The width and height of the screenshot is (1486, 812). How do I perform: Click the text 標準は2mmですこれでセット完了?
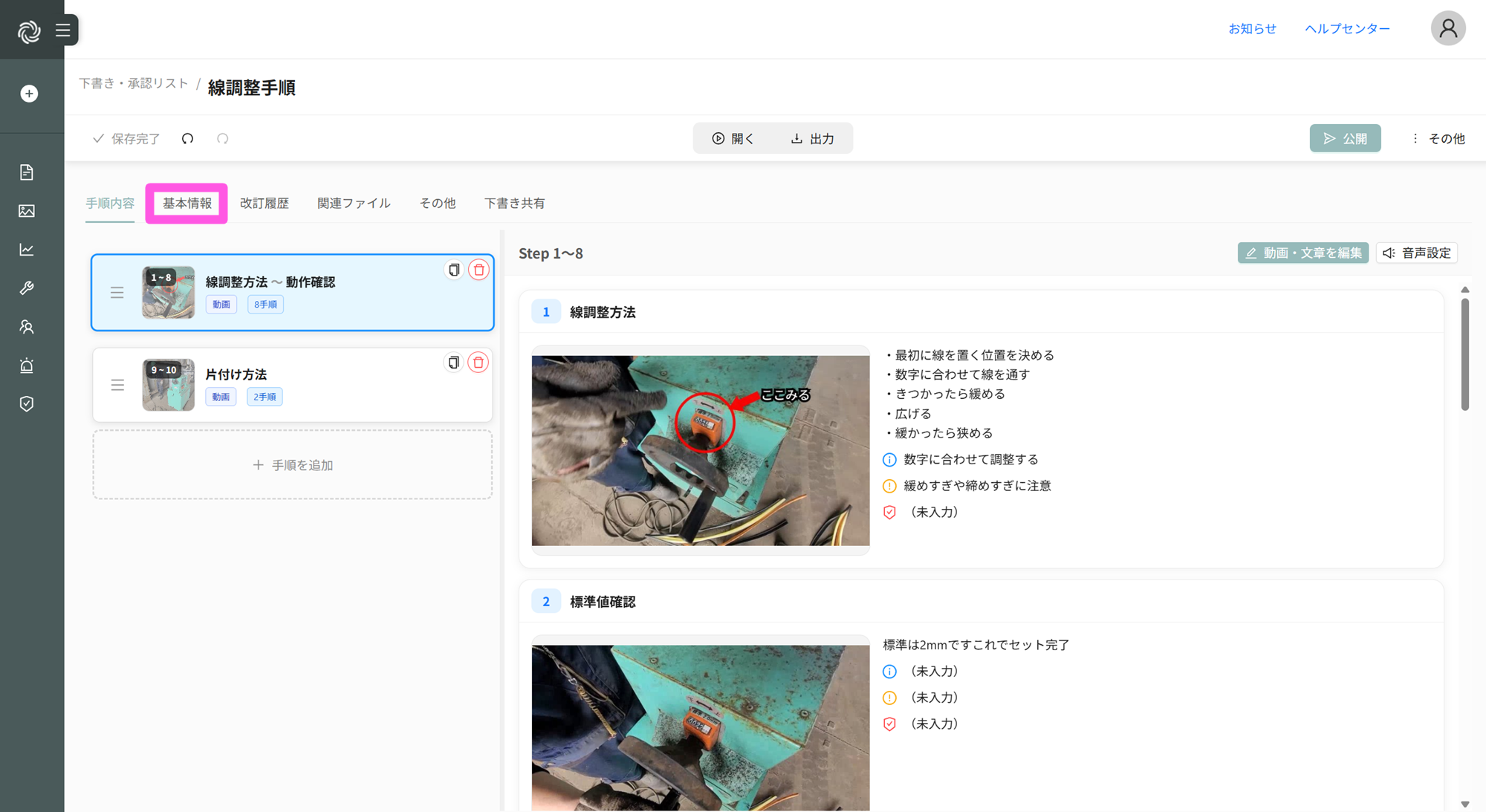pyautogui.click(x=976, y=646)
